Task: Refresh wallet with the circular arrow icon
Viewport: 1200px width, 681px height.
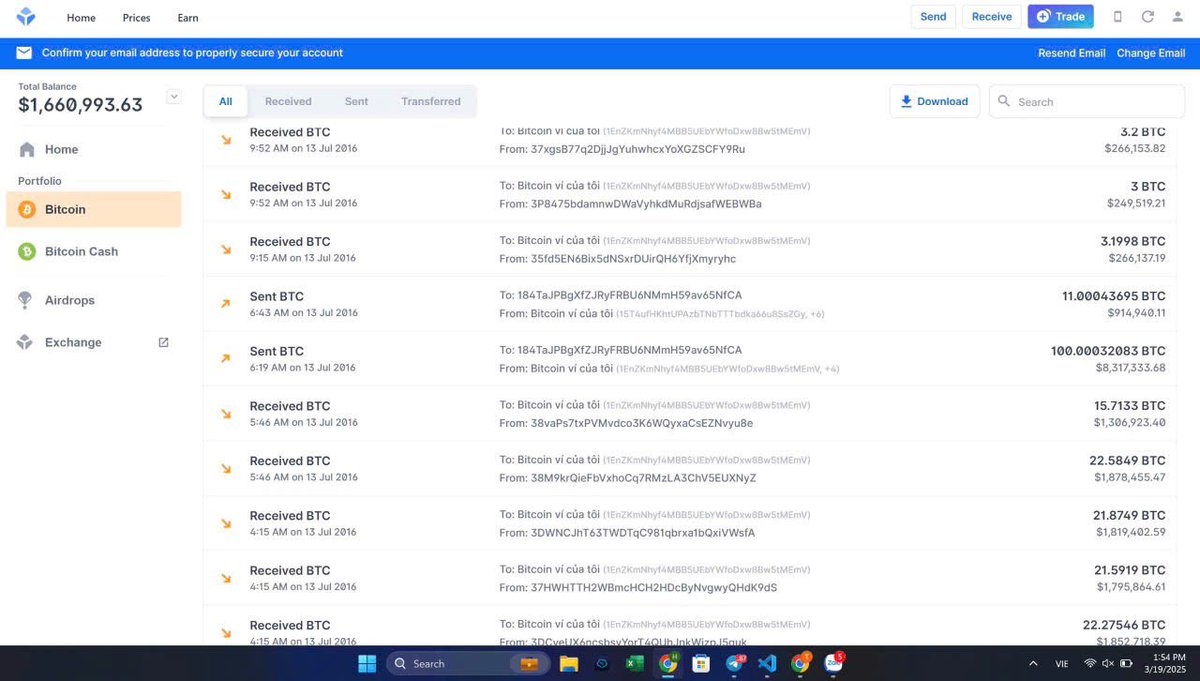Action: [1148, 17]
